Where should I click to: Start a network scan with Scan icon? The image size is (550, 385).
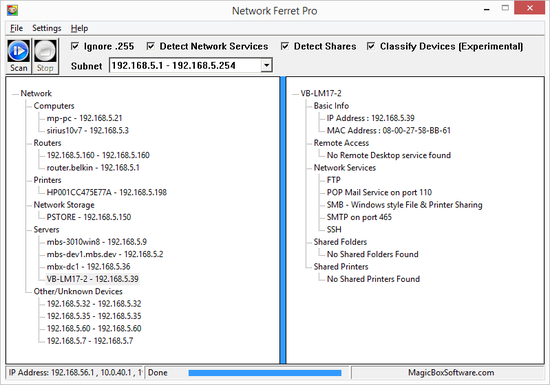(18, 56)
